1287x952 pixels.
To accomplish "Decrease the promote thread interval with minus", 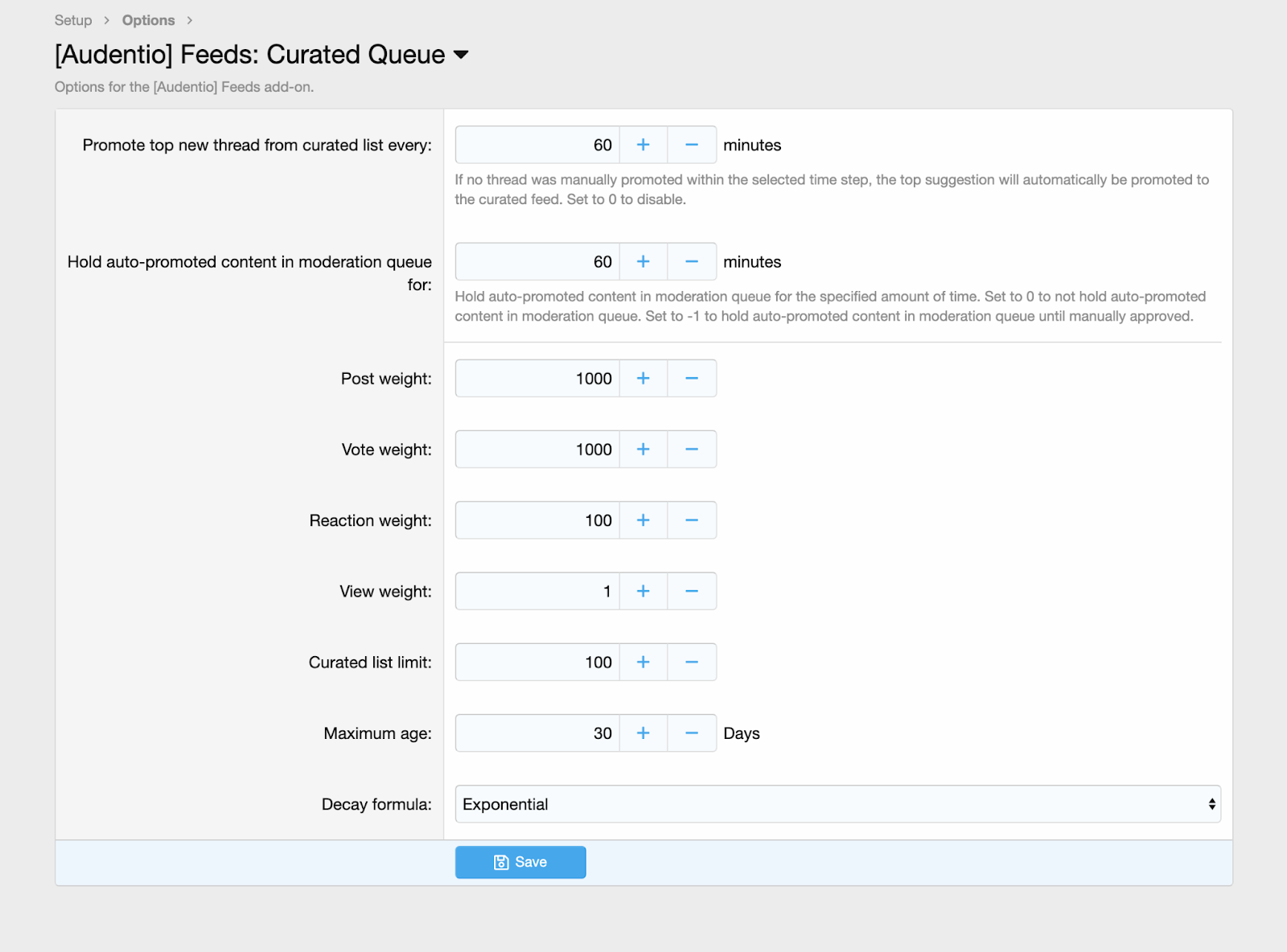I will click(x=692, y=145).
